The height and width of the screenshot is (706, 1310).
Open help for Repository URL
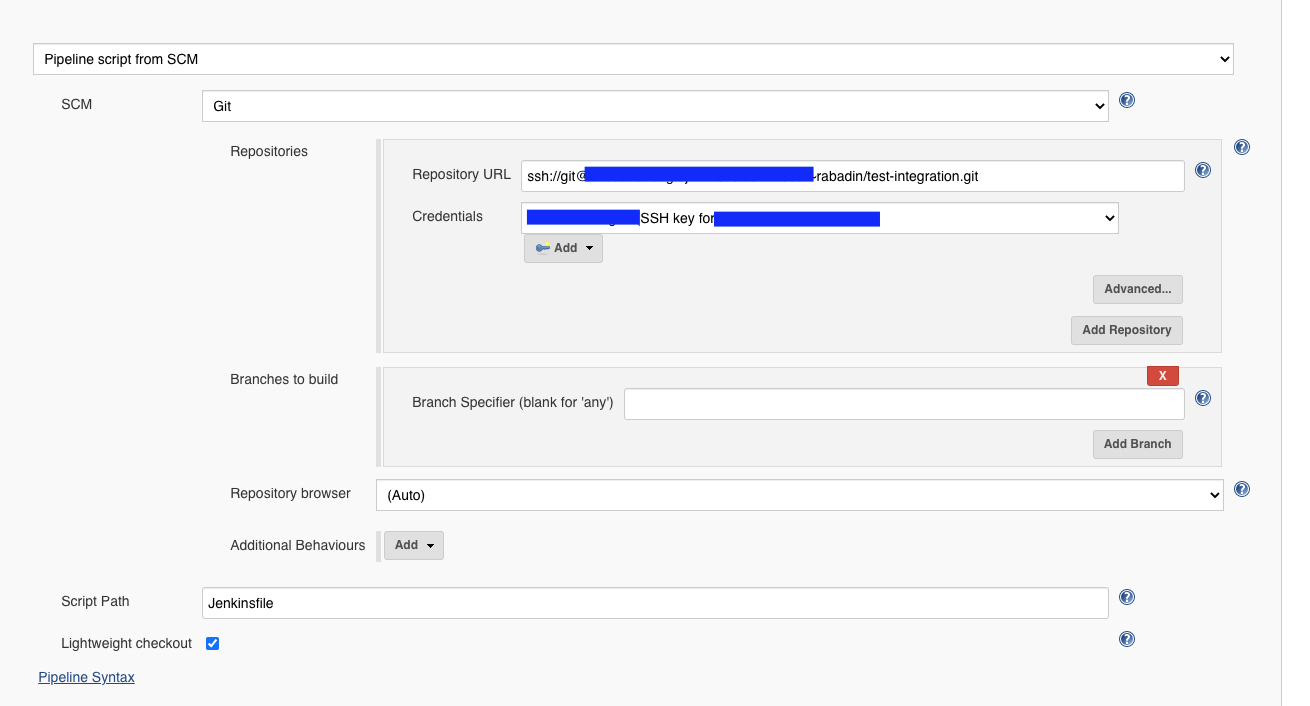pyautogui.click(x=1202, y=170)
